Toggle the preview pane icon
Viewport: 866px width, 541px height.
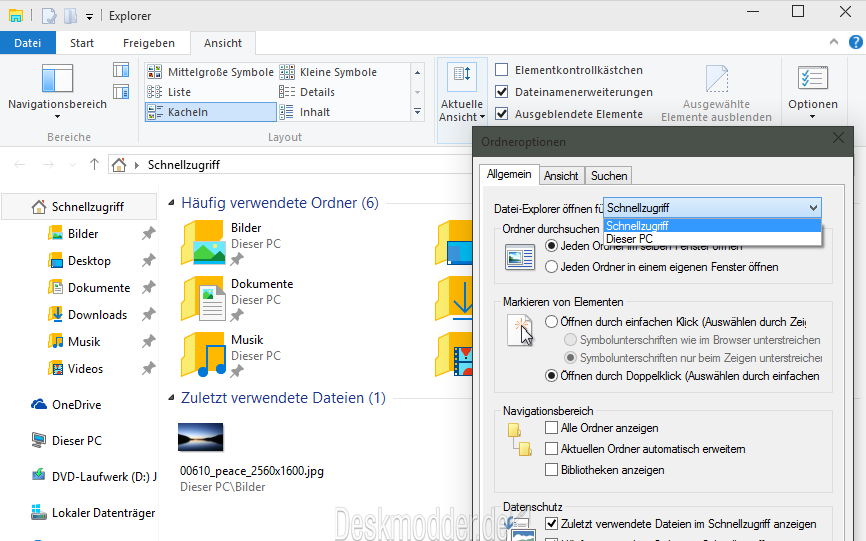121,70
